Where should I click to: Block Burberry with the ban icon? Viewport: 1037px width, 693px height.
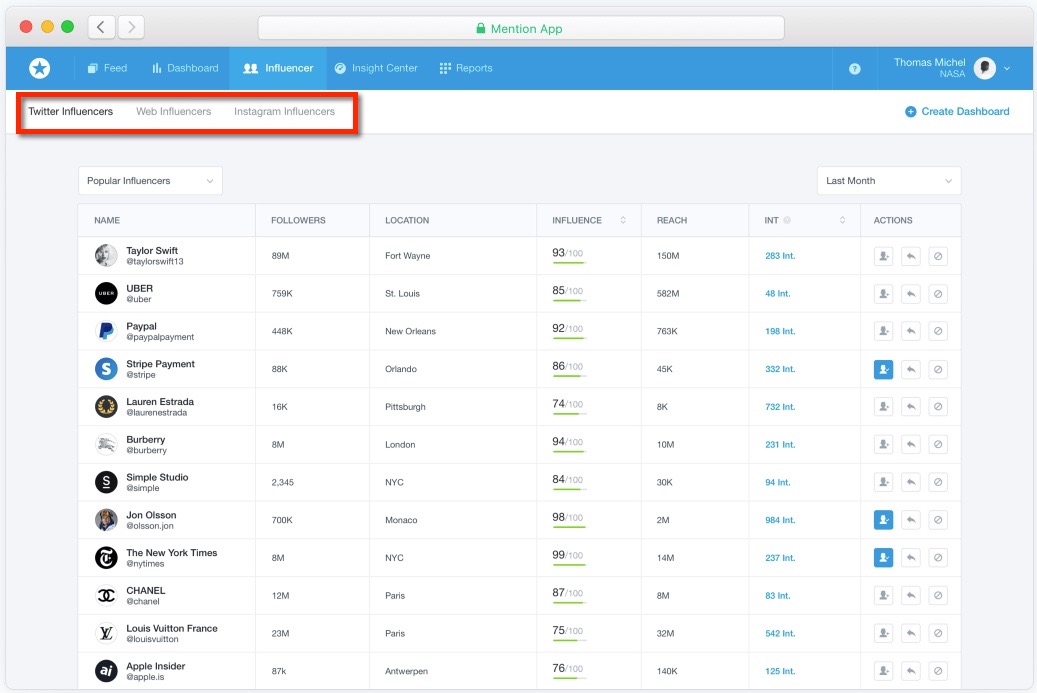(938, 444)
